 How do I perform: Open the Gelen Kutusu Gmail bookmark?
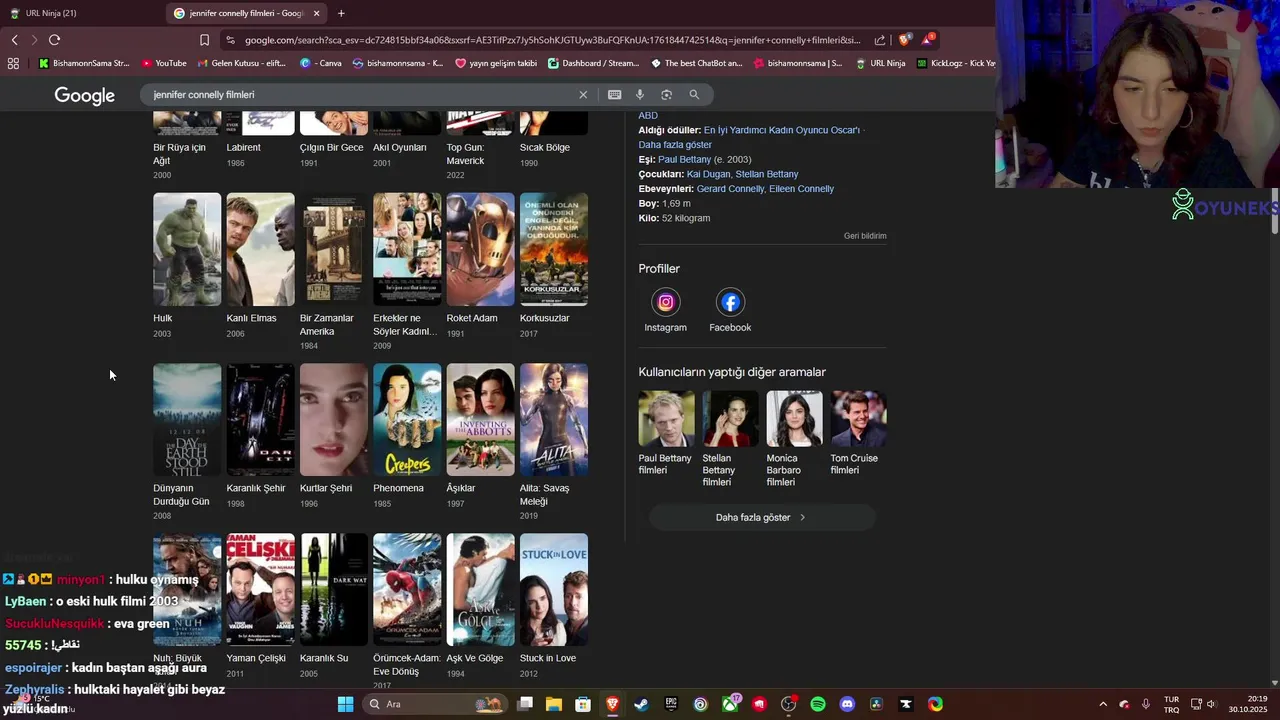[241, 63]
